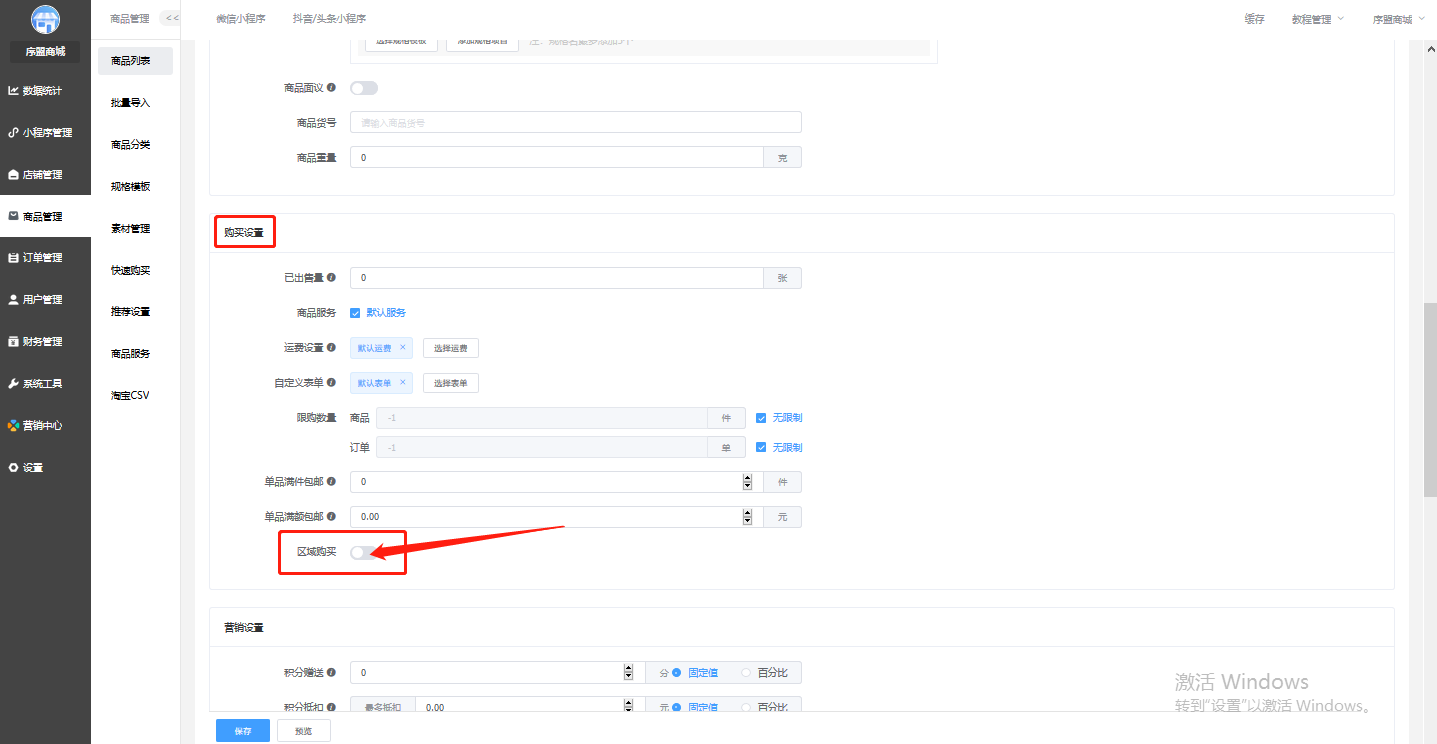Remove the 默认表单 tag with its ×
This screenshot has width=1437, height=744.
coord(402,383)
